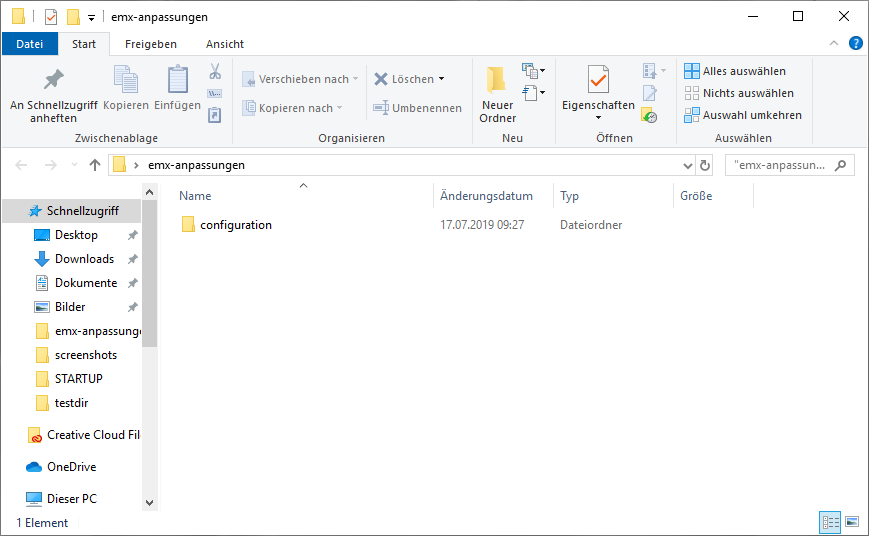Expand the address bar history dropdown
This screenshot has width=869, height=536.
point(687,166)
